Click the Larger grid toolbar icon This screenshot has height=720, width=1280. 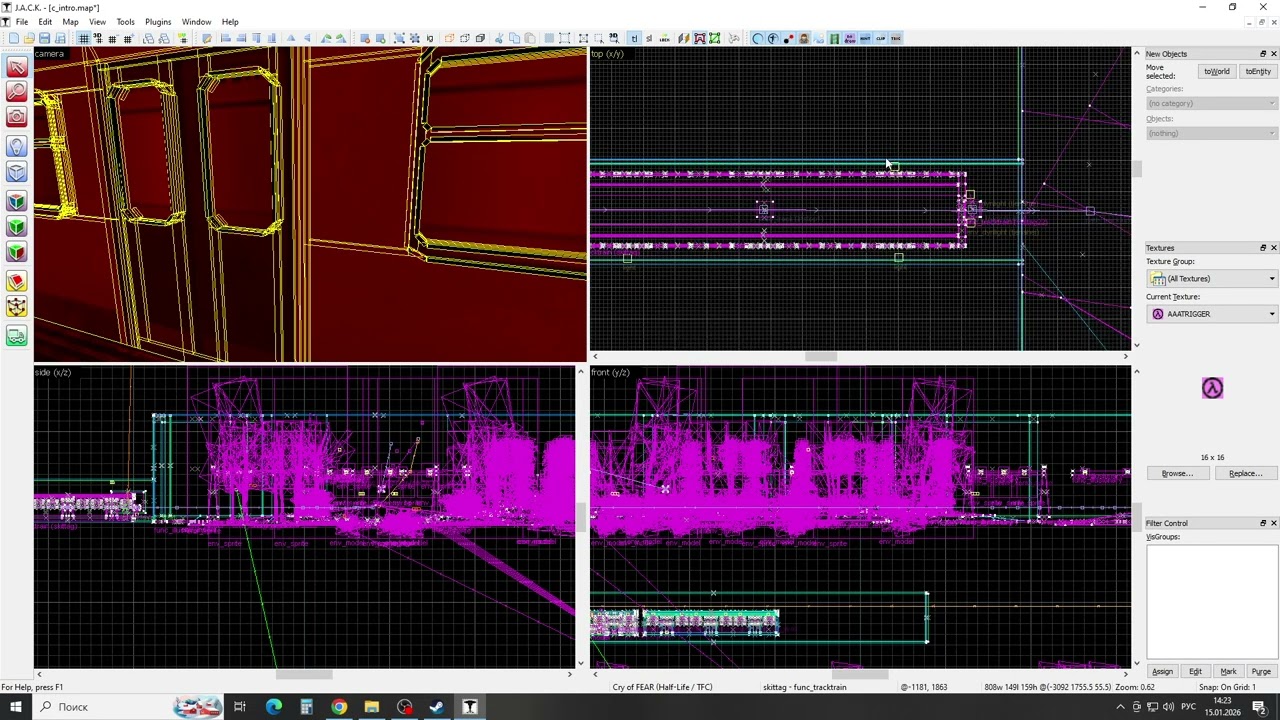pos(128,38)
